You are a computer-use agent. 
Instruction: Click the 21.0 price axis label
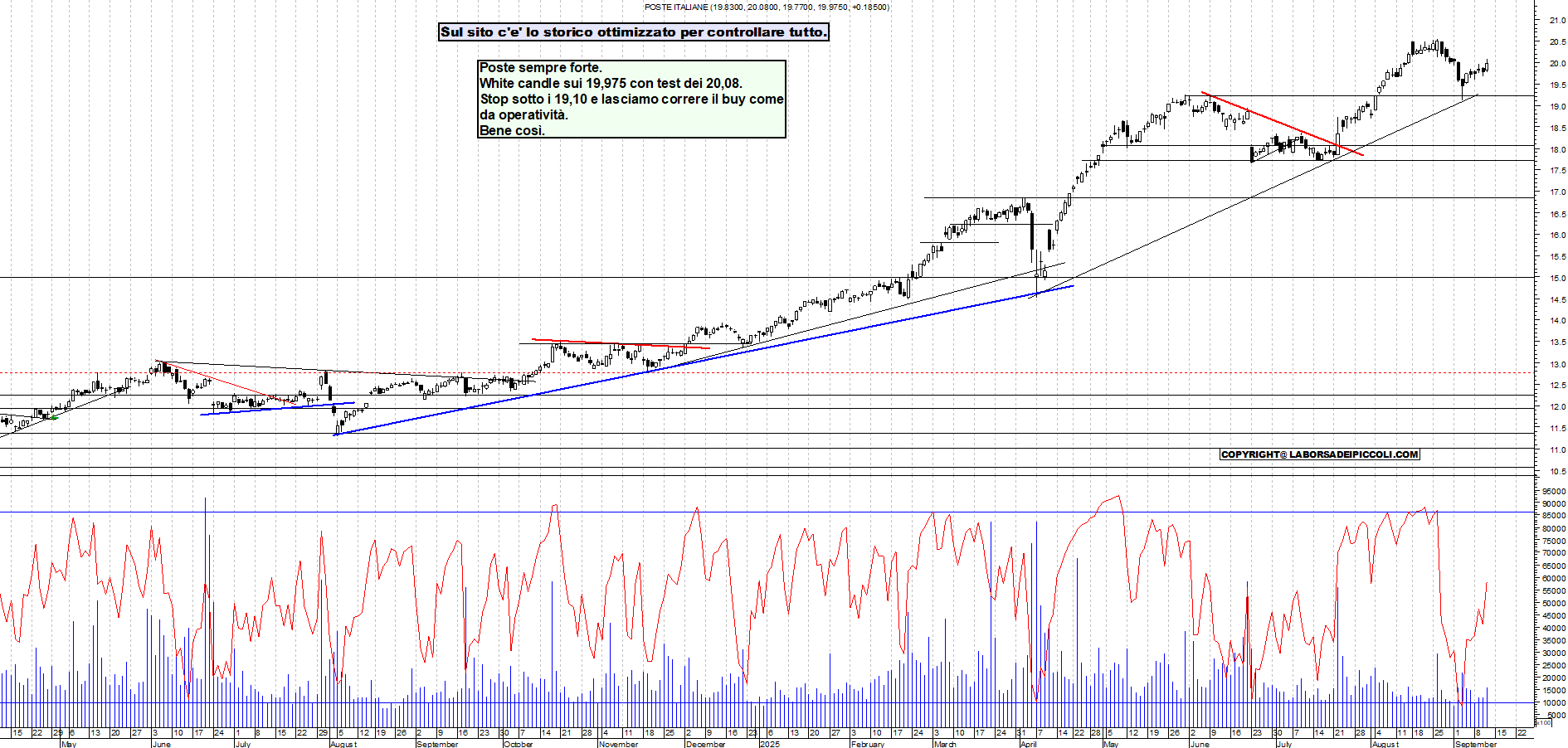1557,21
